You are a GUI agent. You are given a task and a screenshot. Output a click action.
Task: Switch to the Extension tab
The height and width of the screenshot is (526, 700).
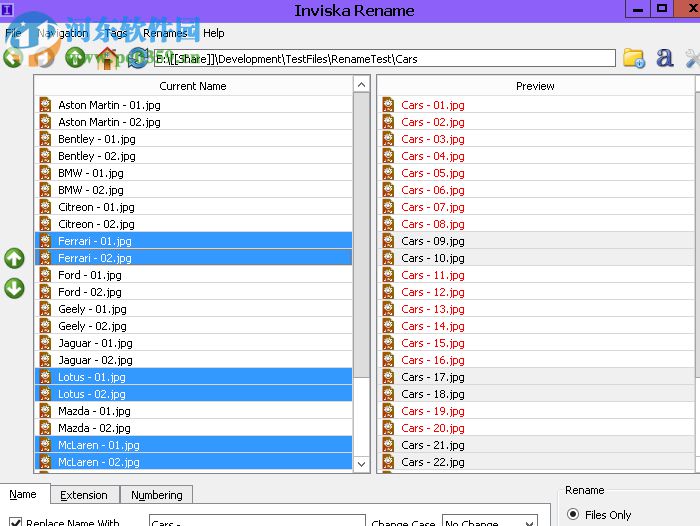(x=84, y=495)
